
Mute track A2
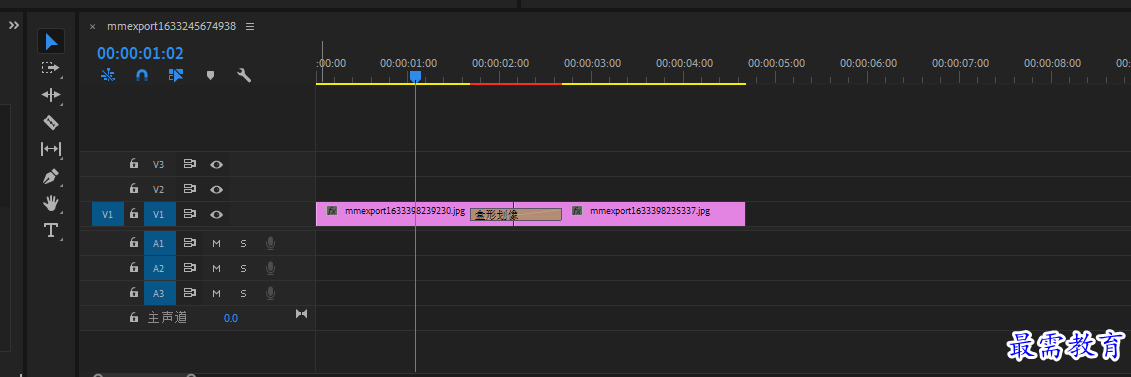[216, 268]
